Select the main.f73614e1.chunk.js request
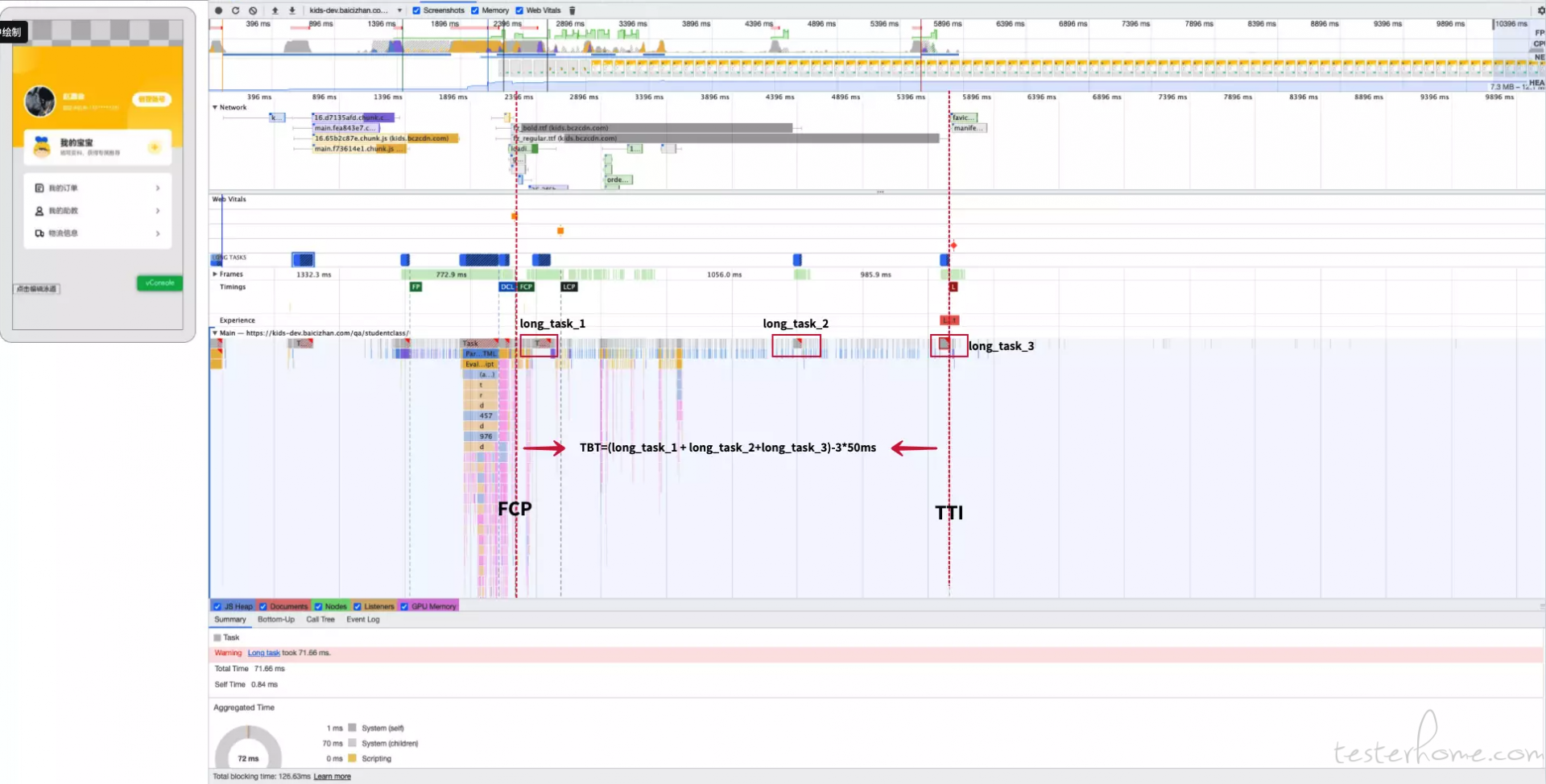1546x784 pixels. click(x=358, y=148)
